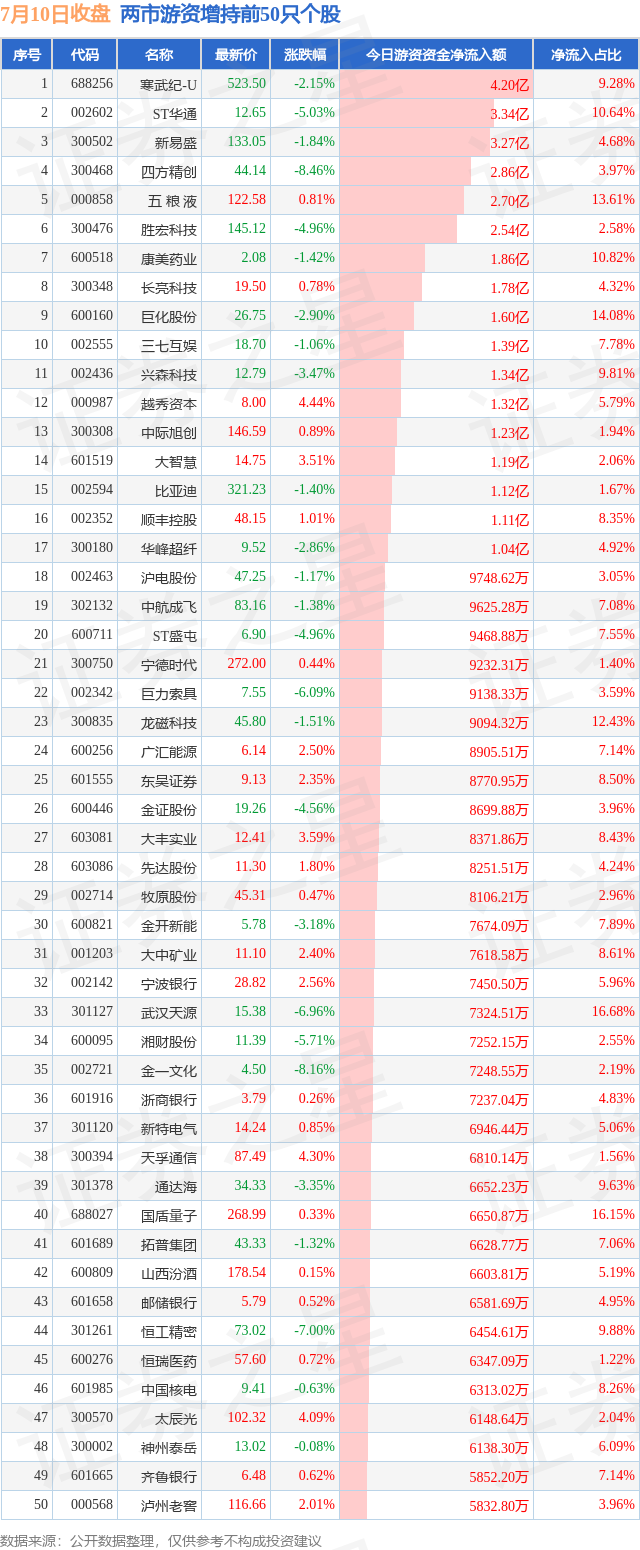Click ratio 12.43% for 龙磁科技
Image resolution: width=640 pixels, height=1550 pixels.
click(x=614, y=722)
